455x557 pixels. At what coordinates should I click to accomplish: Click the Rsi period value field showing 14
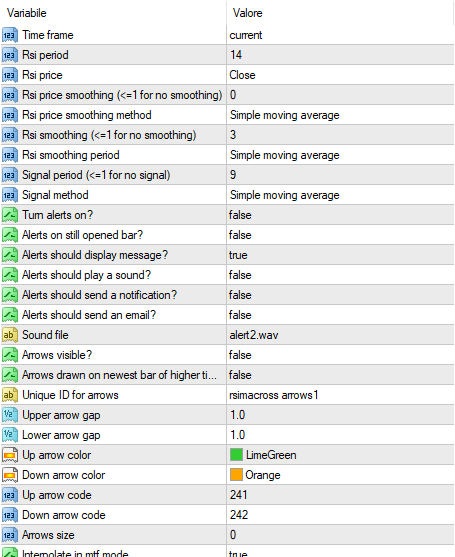340,55
